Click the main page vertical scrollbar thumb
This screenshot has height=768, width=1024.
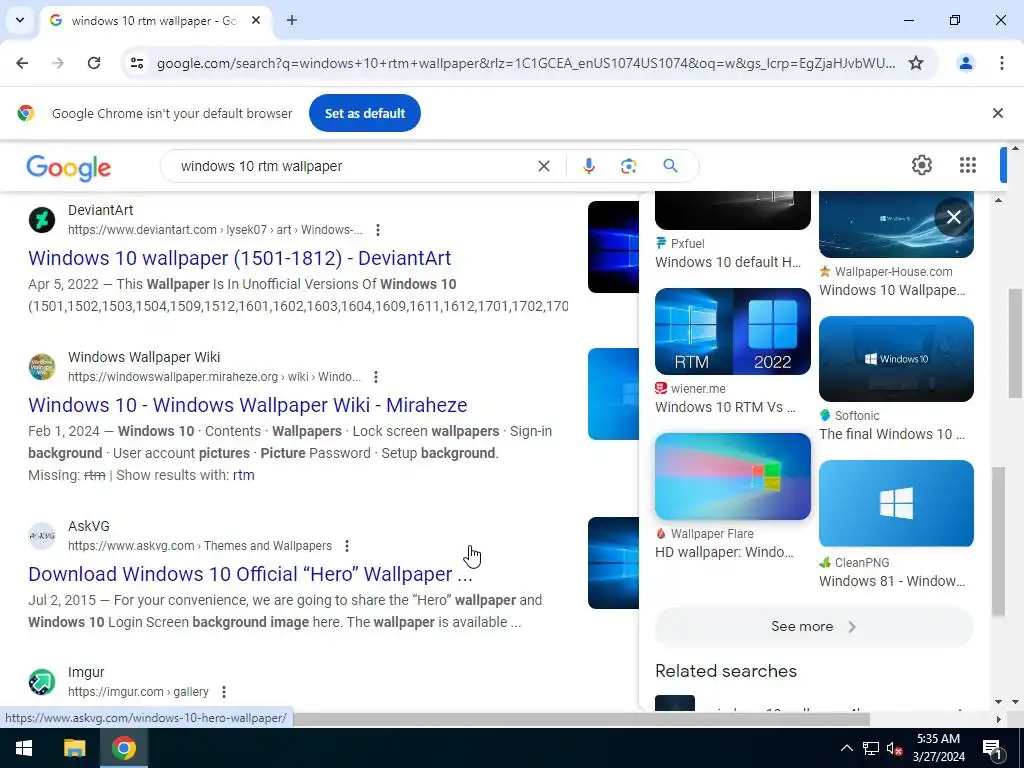coord(1016,343)
